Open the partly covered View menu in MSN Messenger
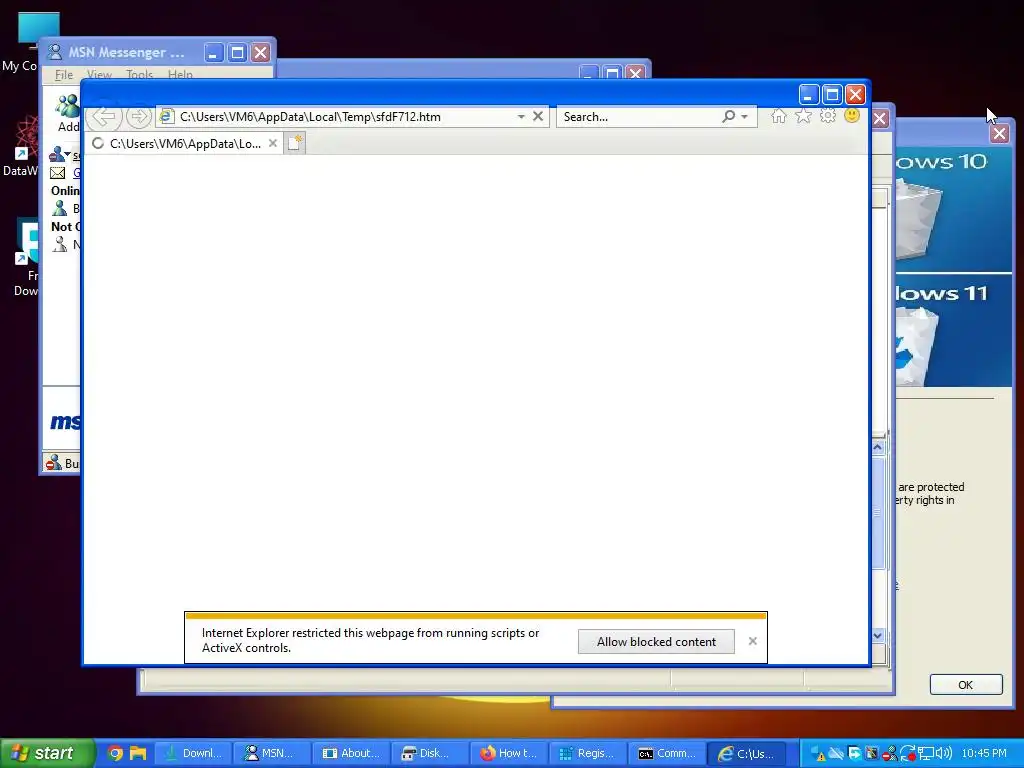 click(x=99, y=74)
